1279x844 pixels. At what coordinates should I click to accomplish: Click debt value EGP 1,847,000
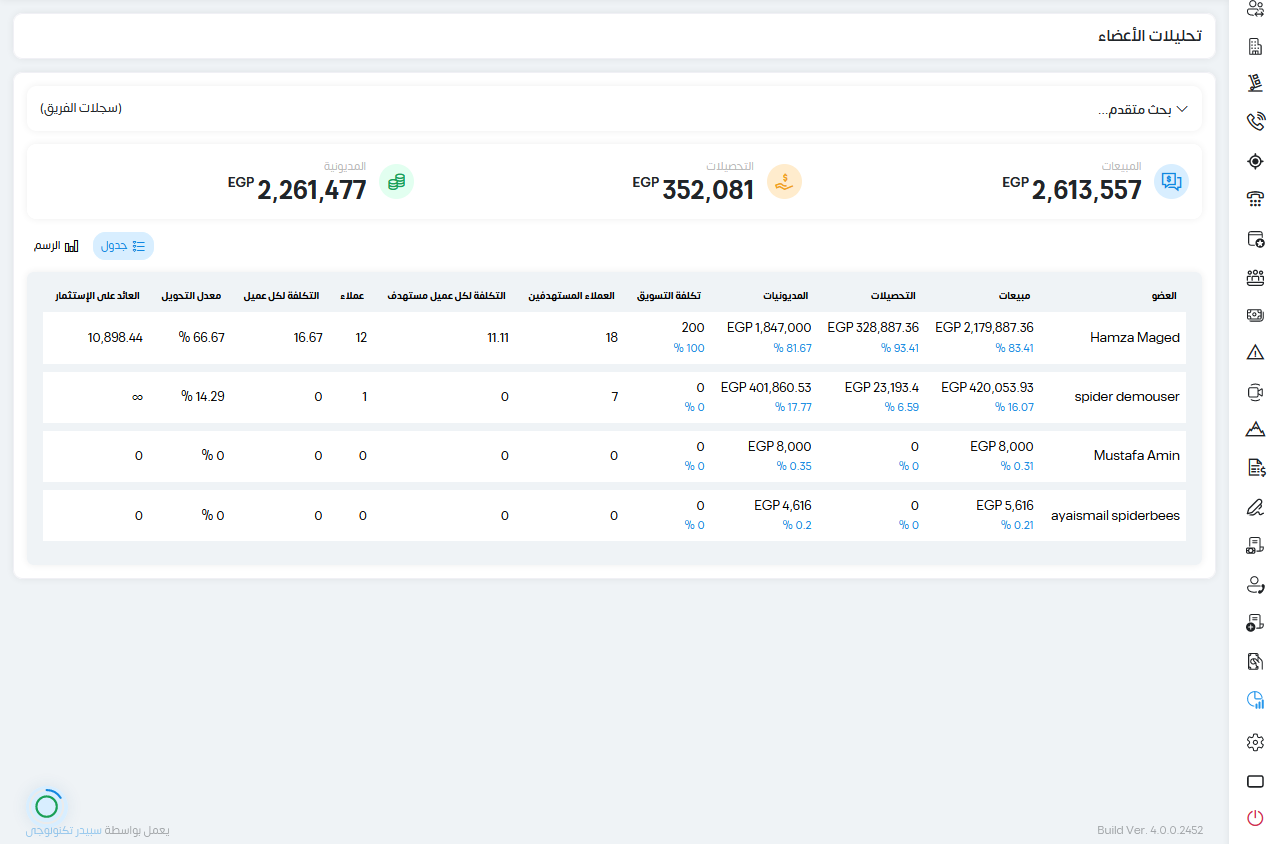[769, 328]
